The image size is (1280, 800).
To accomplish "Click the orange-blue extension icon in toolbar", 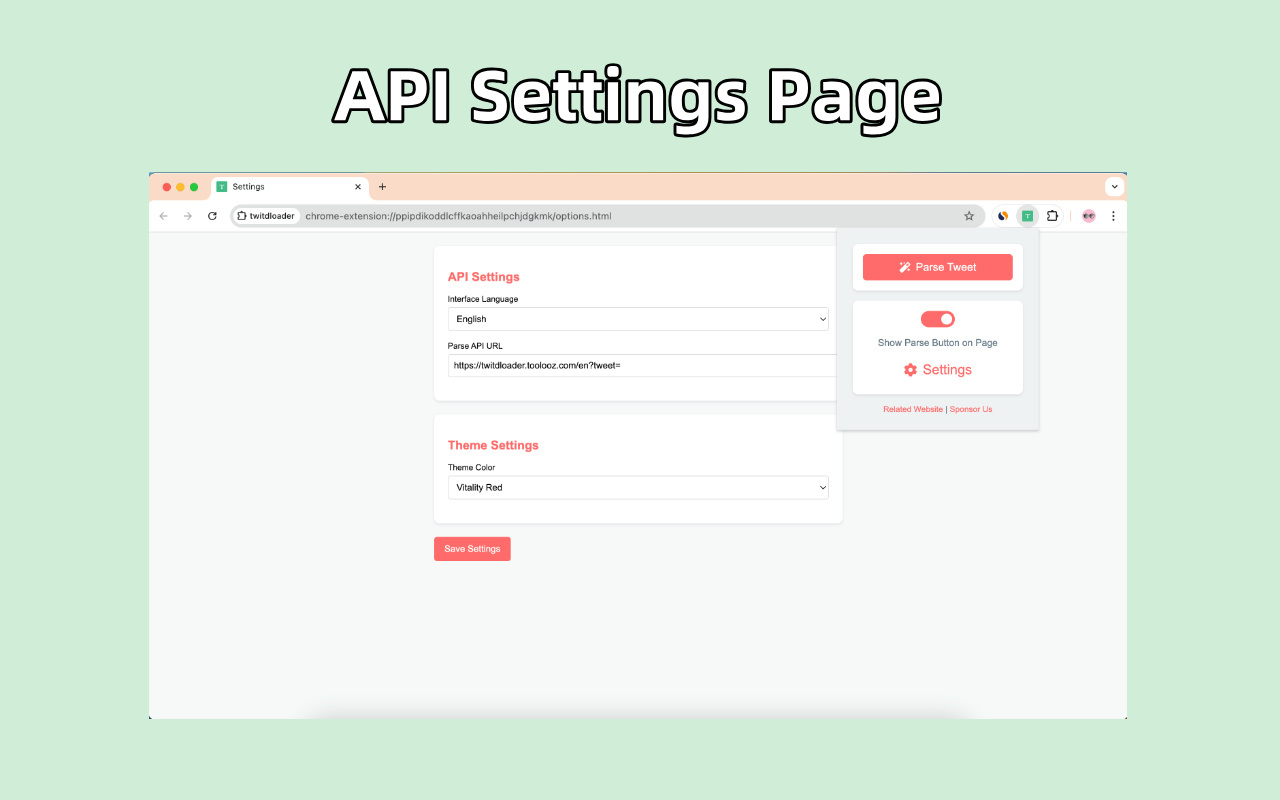I will 1003,216.
